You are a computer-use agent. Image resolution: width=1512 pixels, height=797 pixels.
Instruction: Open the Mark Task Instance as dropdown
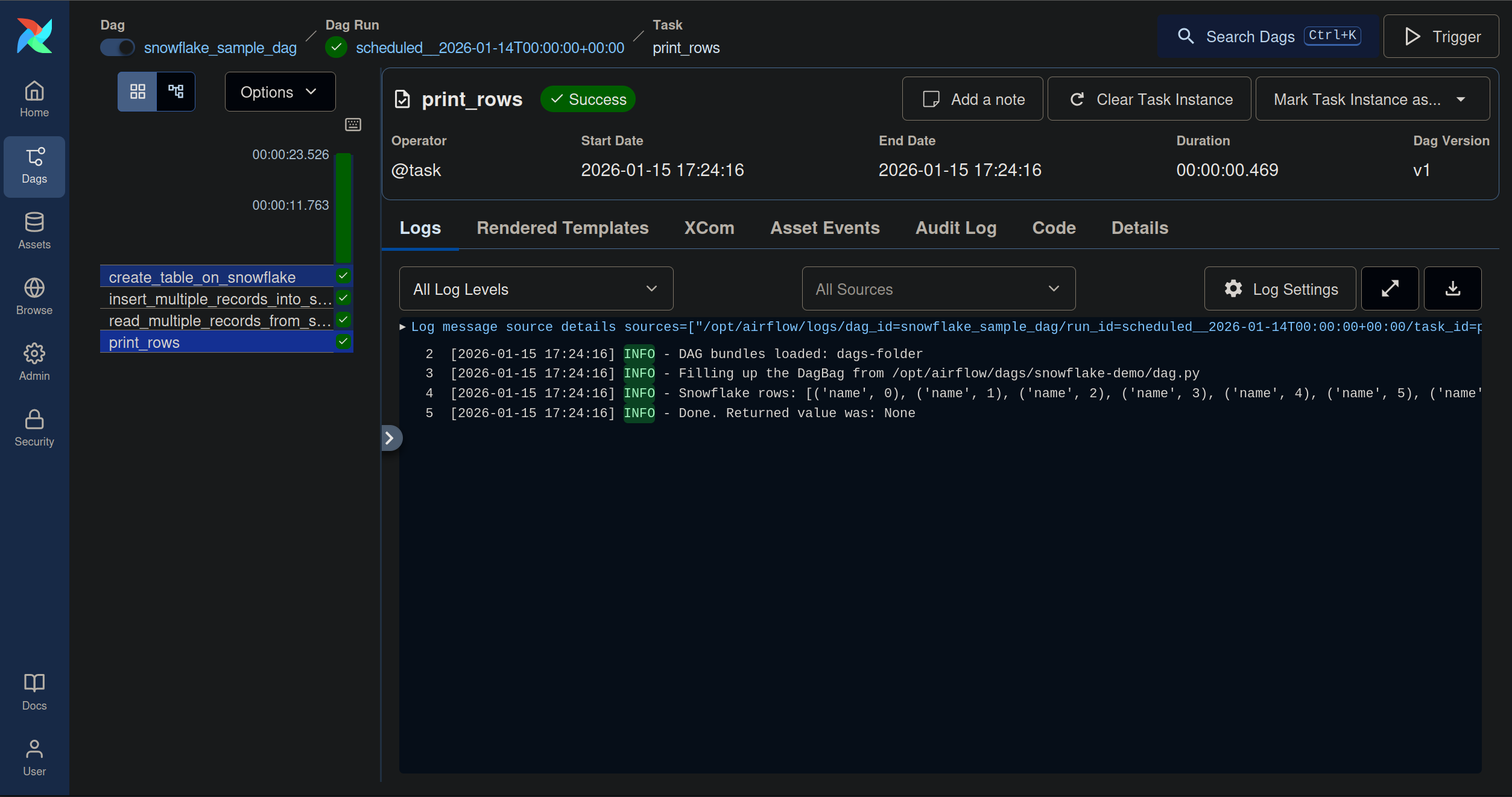click(x=1372, y=99)
